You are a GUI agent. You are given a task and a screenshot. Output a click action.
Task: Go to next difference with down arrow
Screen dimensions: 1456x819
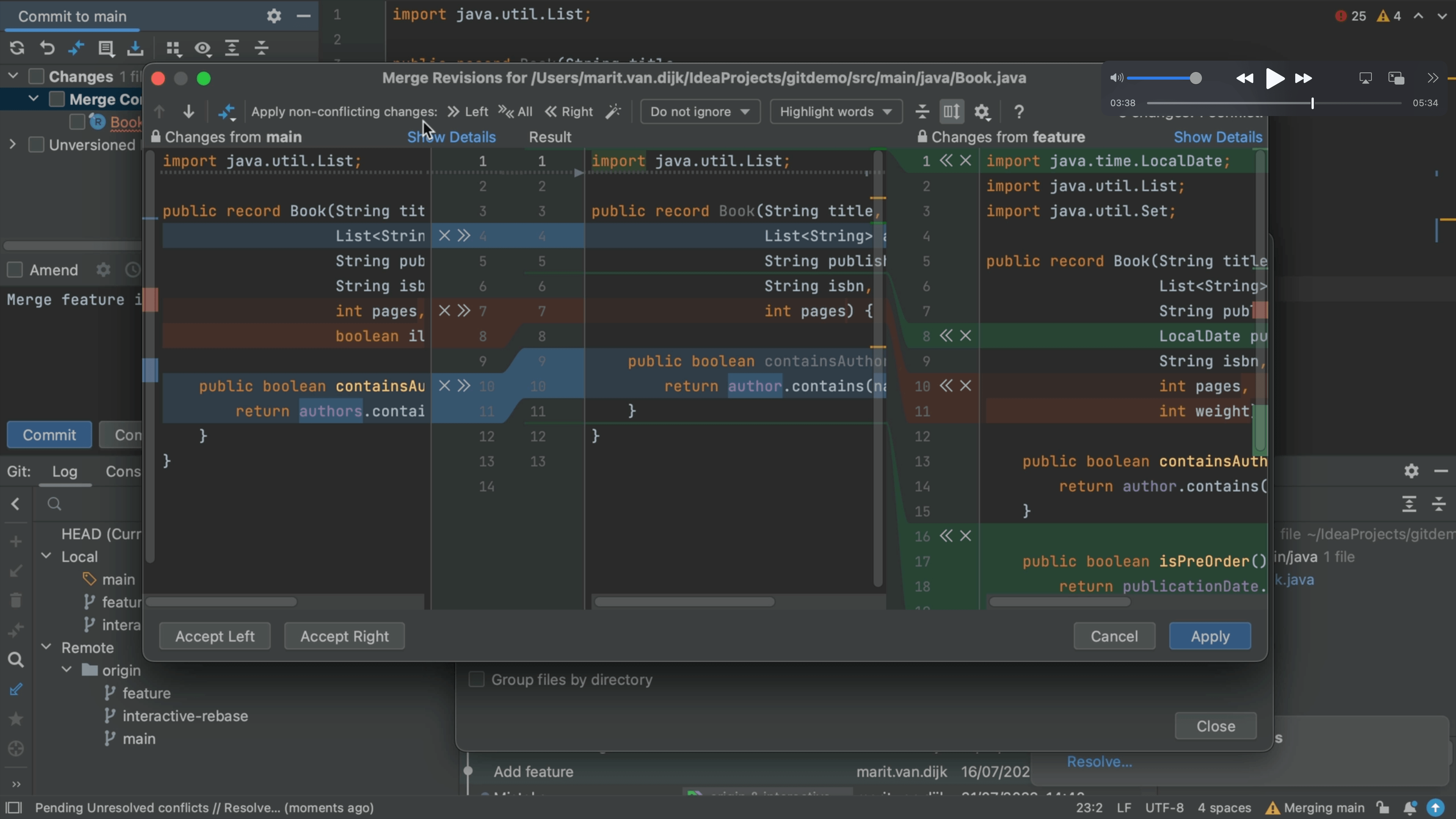189,111
